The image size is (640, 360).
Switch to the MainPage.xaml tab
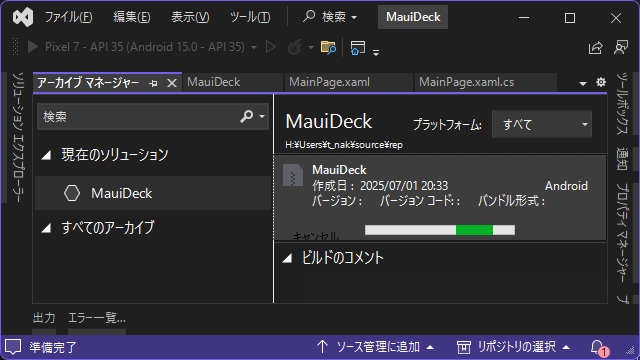(x=329, y=82)
